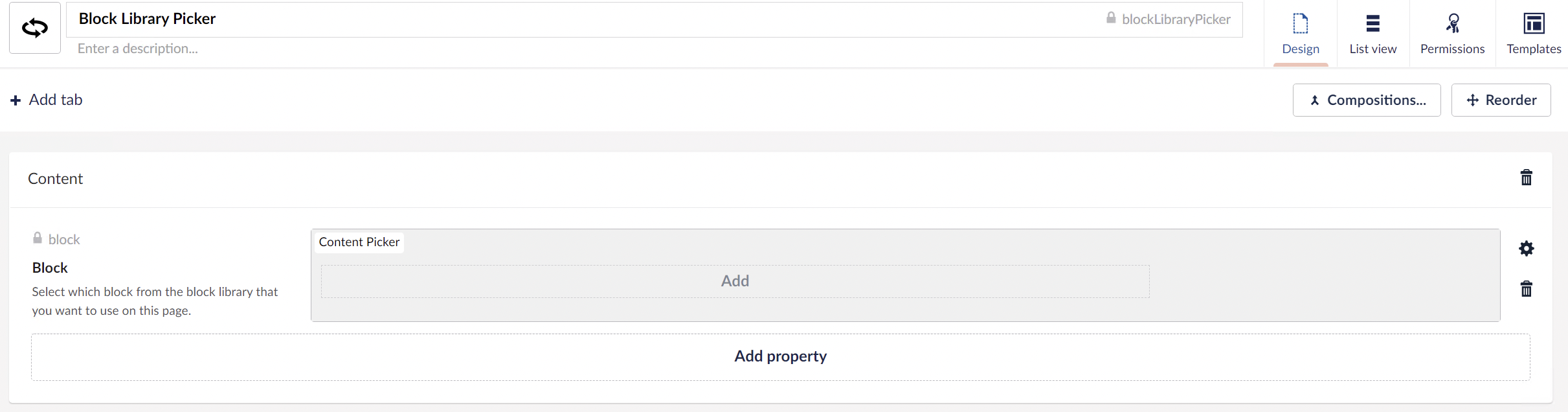Click the Content group name
The width and height of the screenshot is (1568, 412).
tap(56, 179)
